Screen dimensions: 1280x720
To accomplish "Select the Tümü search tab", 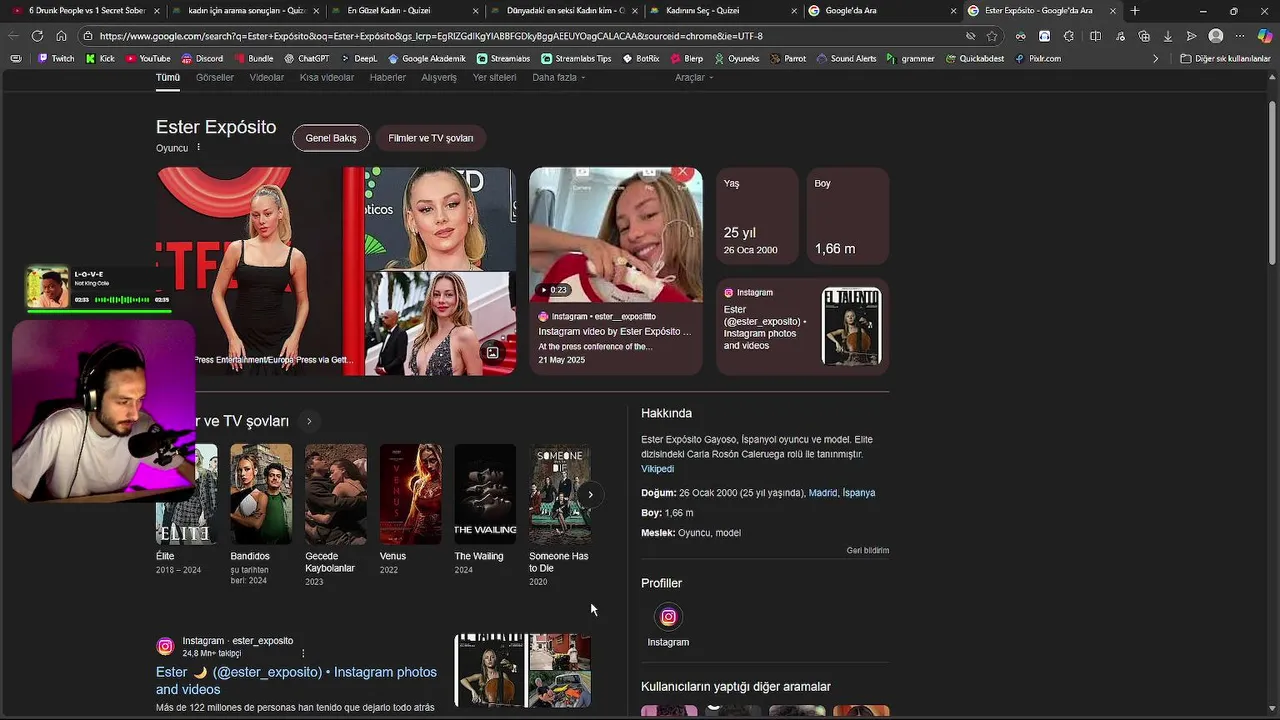I will point(168,77).
